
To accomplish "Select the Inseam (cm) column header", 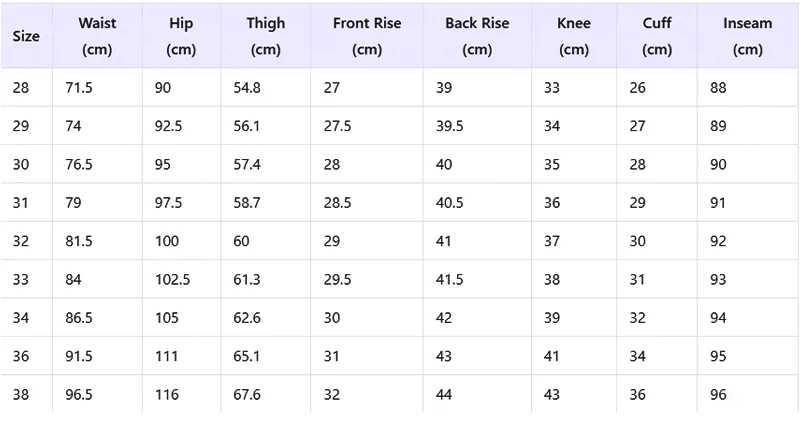I will [747, 36].
